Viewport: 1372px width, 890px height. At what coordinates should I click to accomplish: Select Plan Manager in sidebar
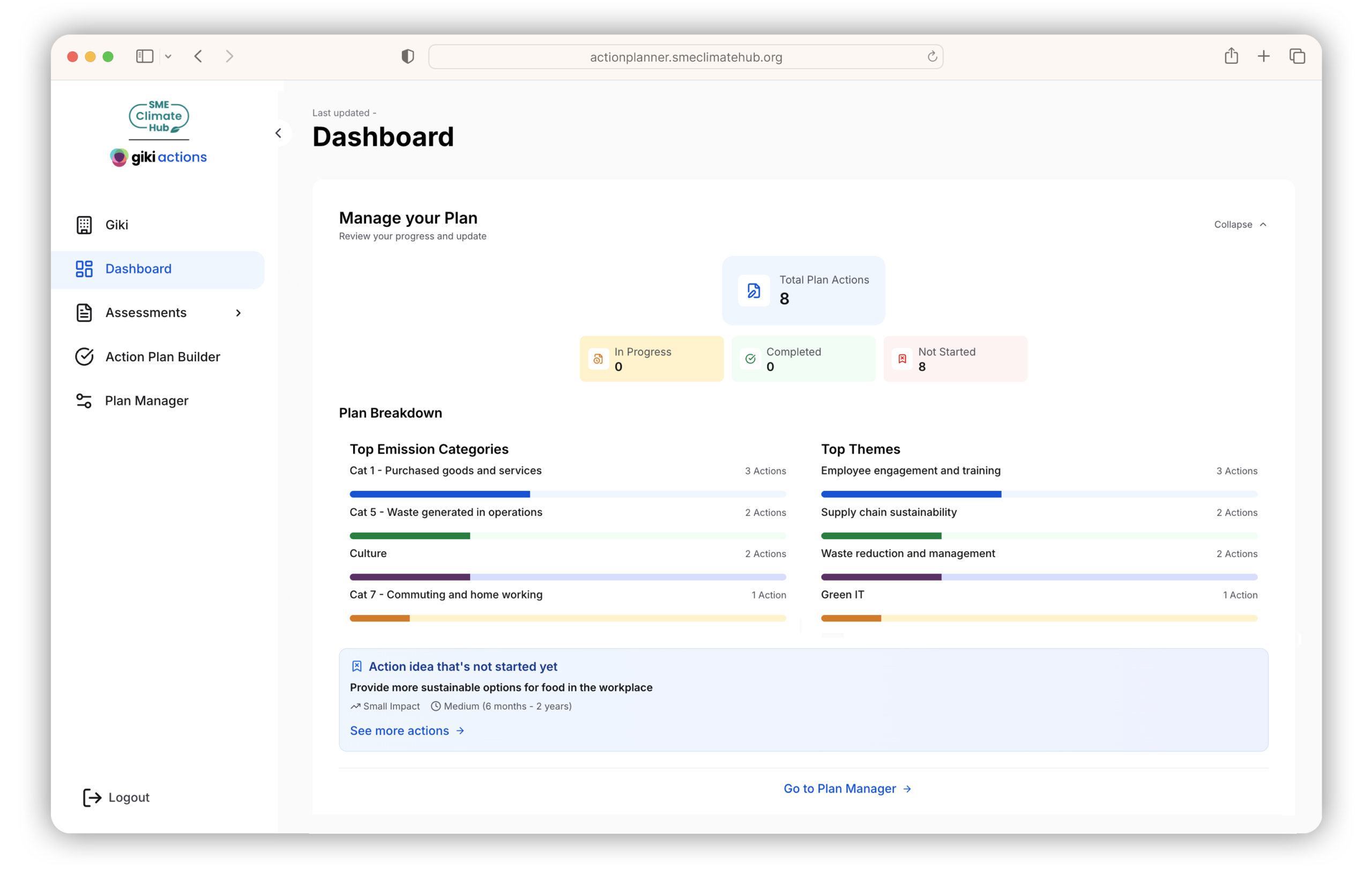146,400
